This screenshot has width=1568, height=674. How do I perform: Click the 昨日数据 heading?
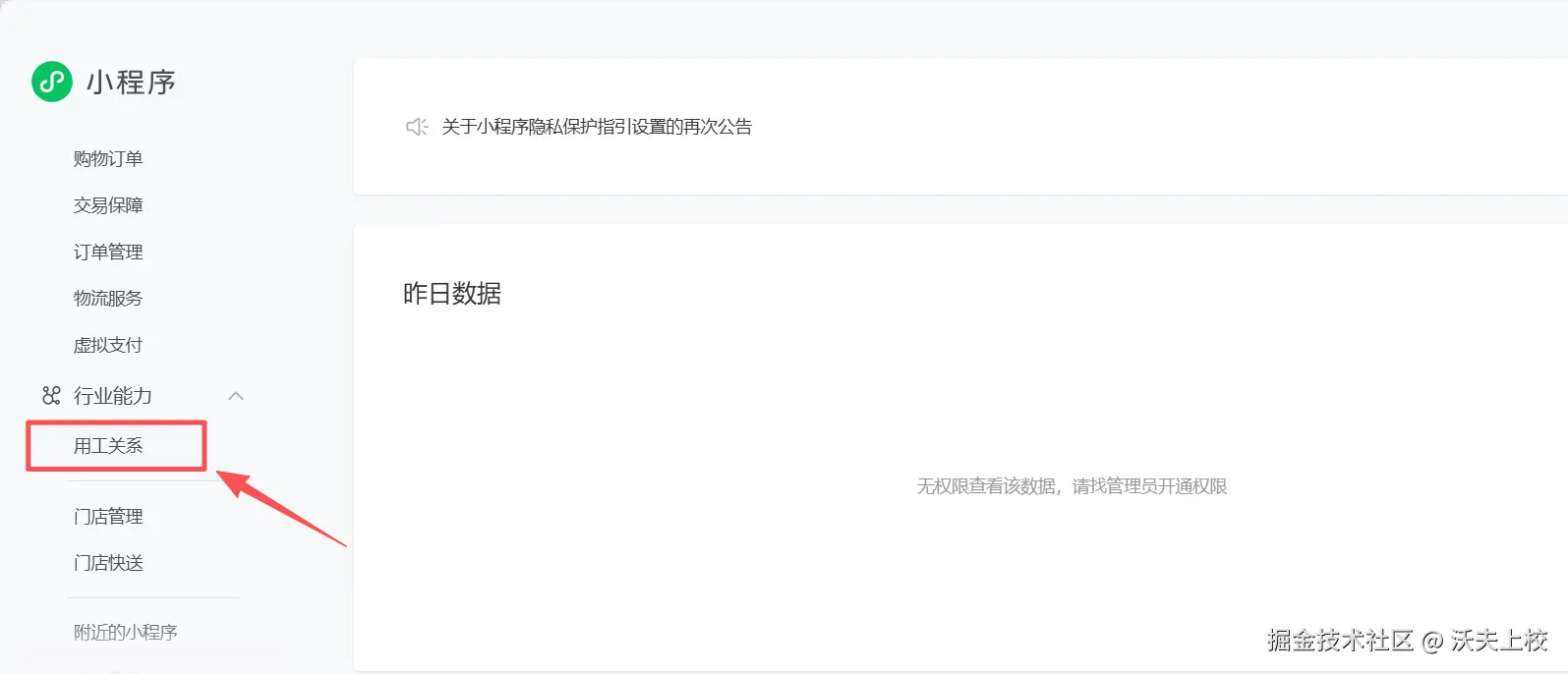(x=452, y=294)
